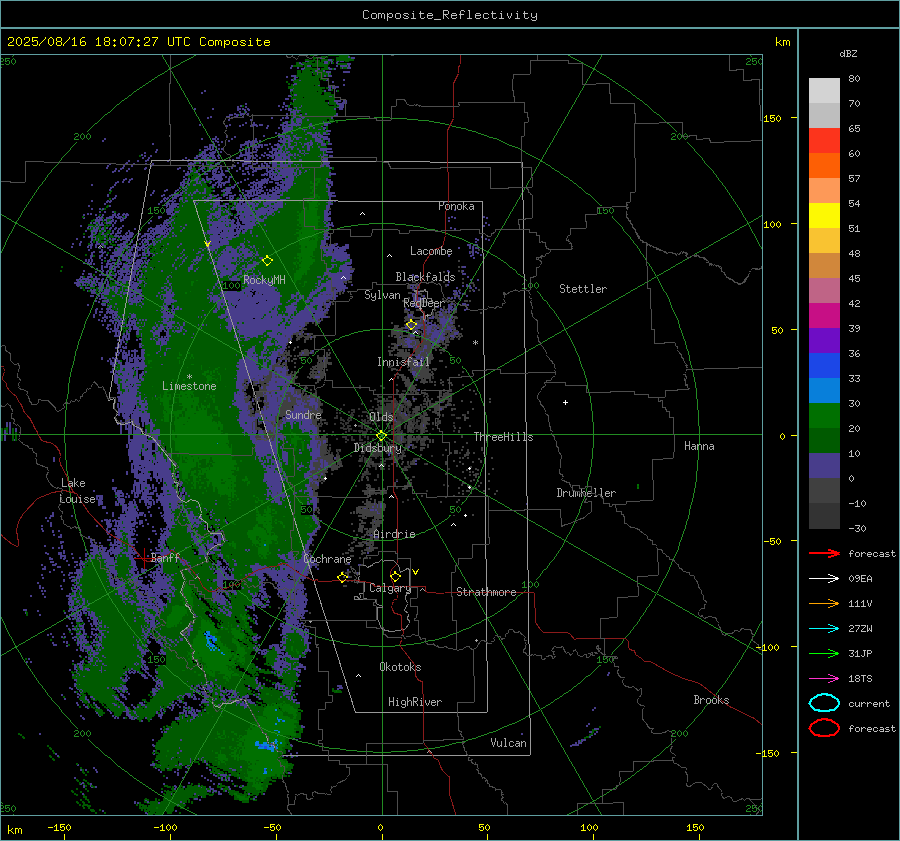Viewport: 900px width, 841px height.
Task: Click the Okotoks label
Action: point(400,667)
